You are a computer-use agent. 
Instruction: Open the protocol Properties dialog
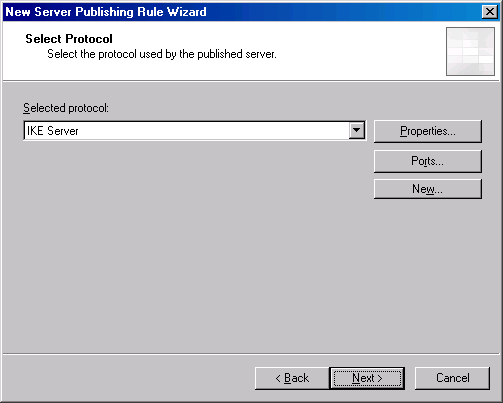point(428,131)
